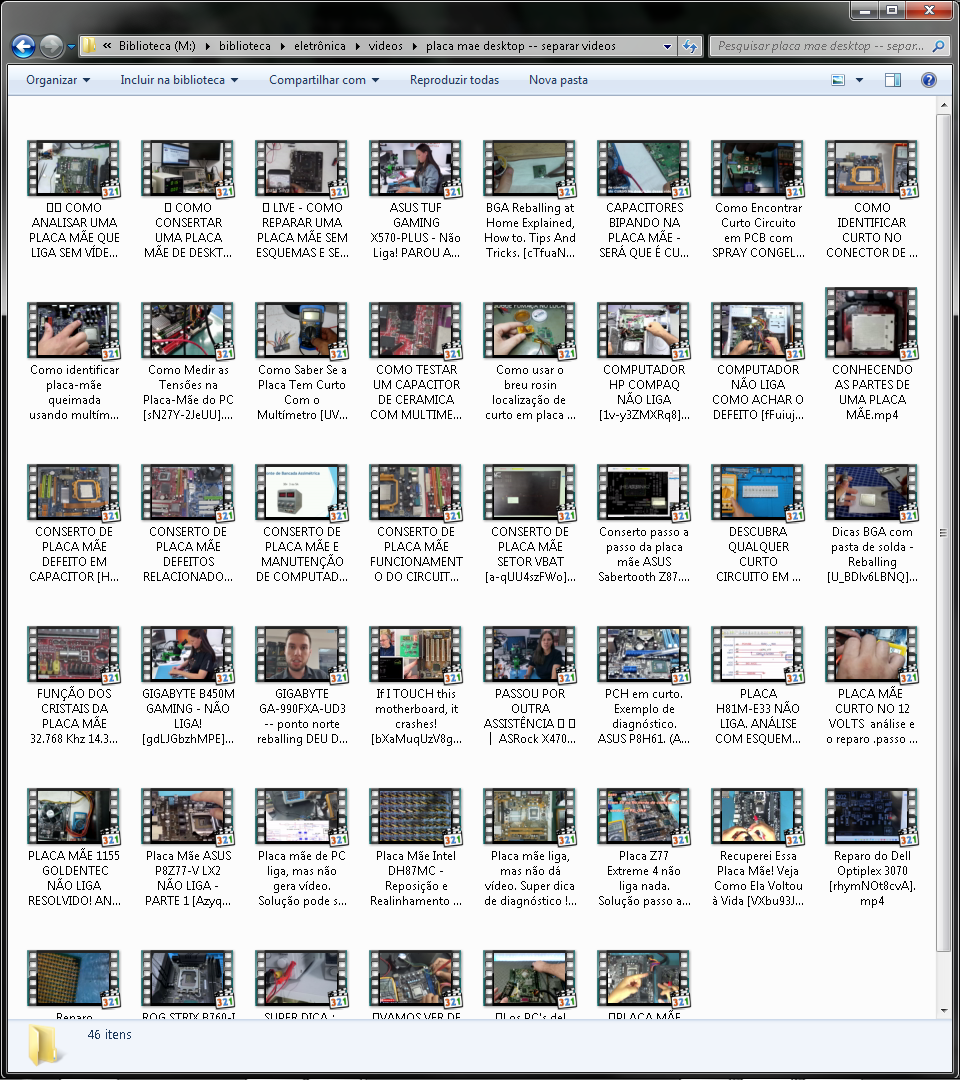Expand arrow after 'Biblioteca (M:)' breadcrumb
Screen dimensions: 960x1080
click(207, 46)
